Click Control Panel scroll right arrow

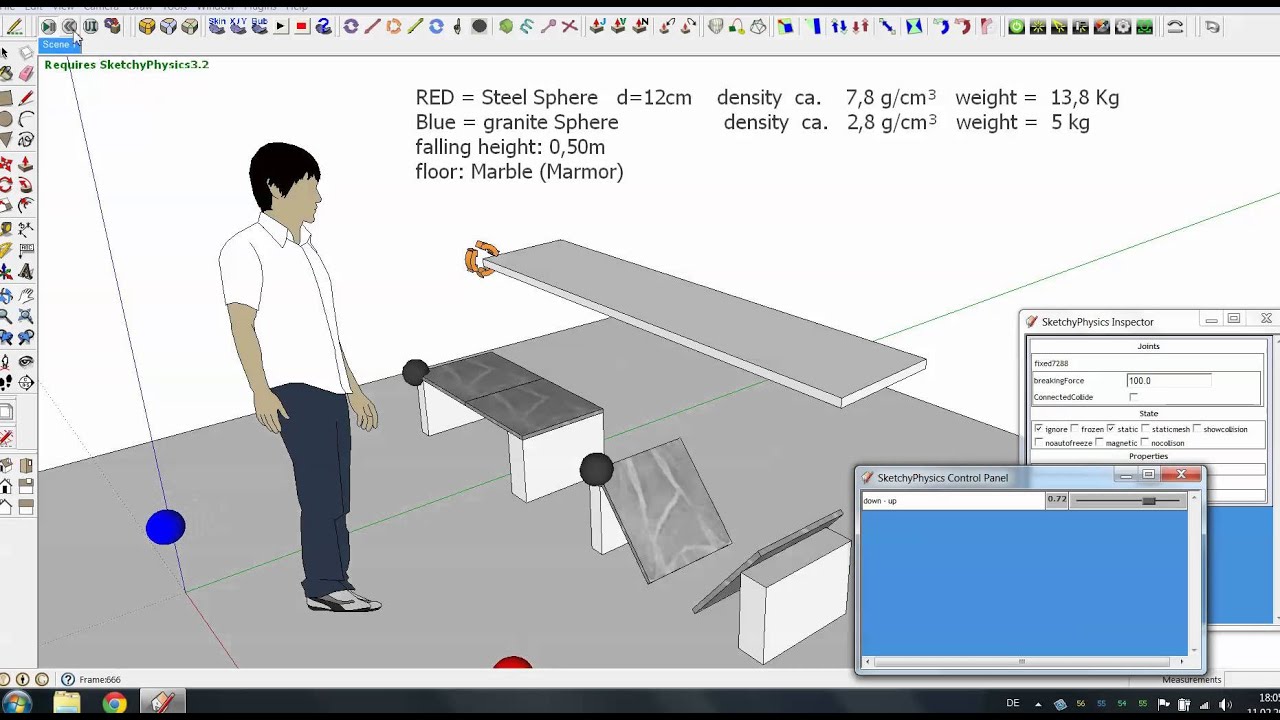(1181, 661)
